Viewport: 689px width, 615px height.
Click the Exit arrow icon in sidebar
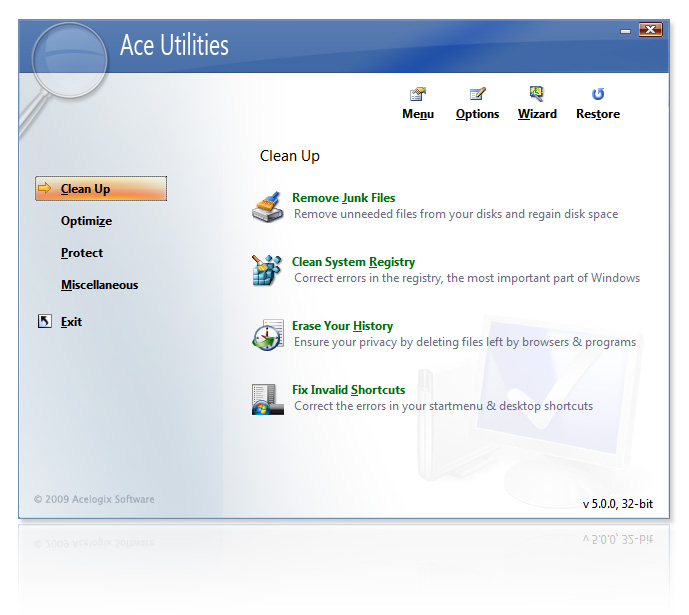pyautogui.click(x=44, y=322)
